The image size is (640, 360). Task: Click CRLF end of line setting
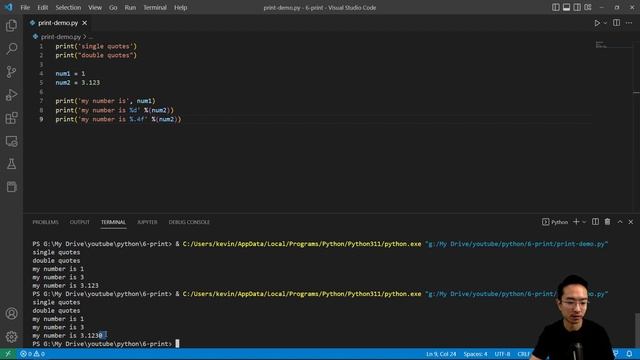524,354
